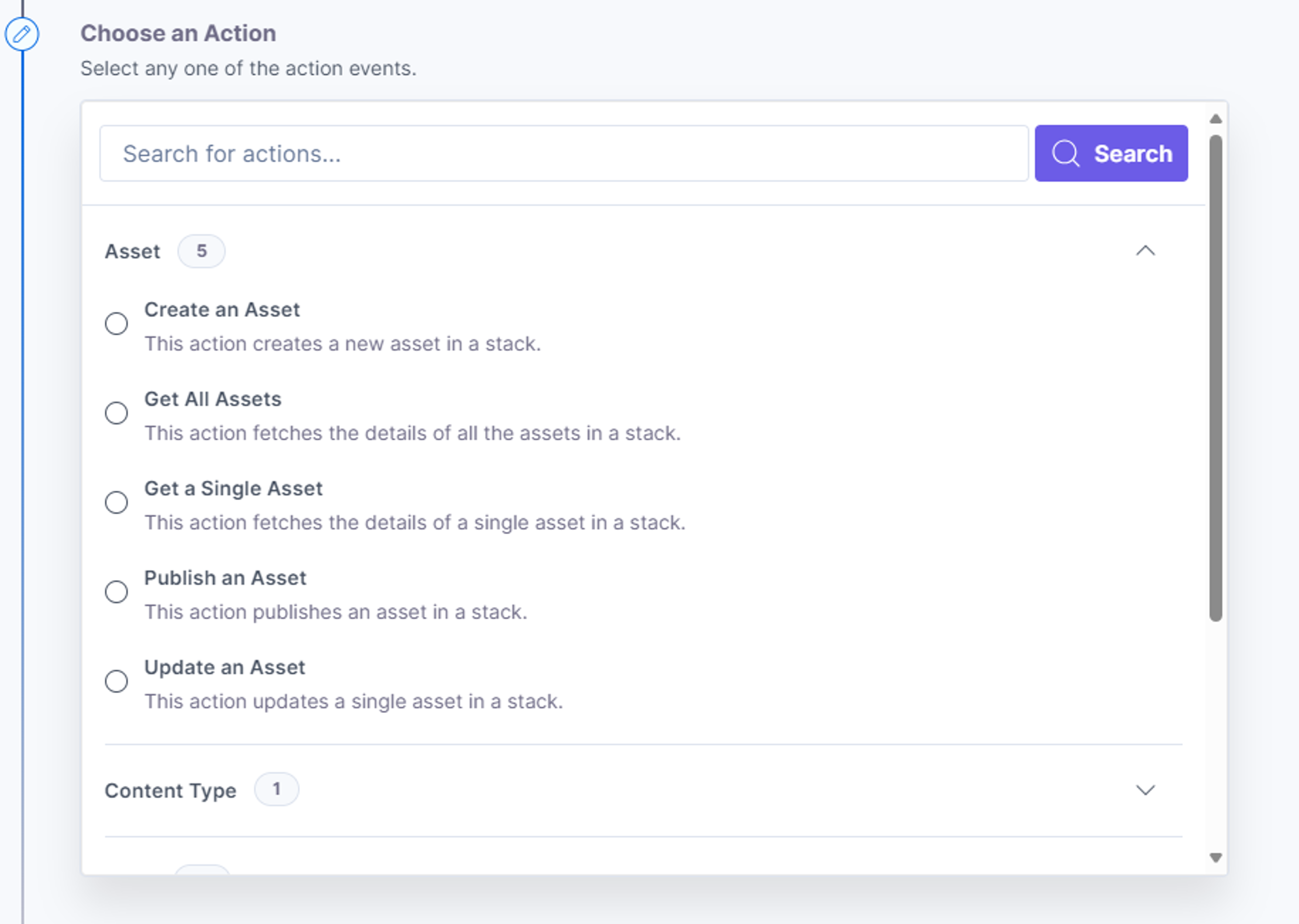Click the Get All Assets label
Screen dimensions: 1299x924
pyautogui.click(x=213, y=399)
